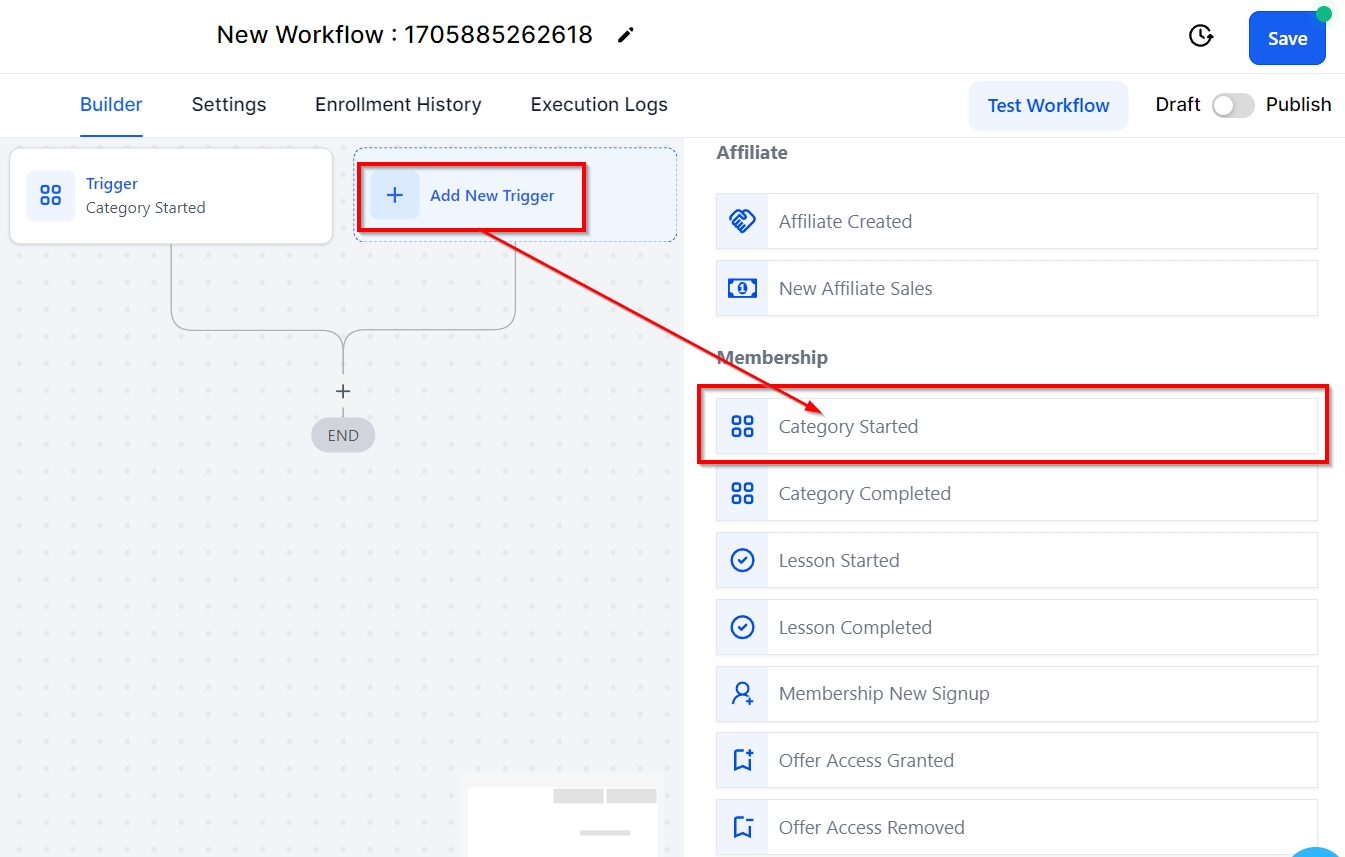Click the Offer Access Removed bookmark icon
The height and width of the screenshot is (857, 1345).
click(x=742, y=827)
